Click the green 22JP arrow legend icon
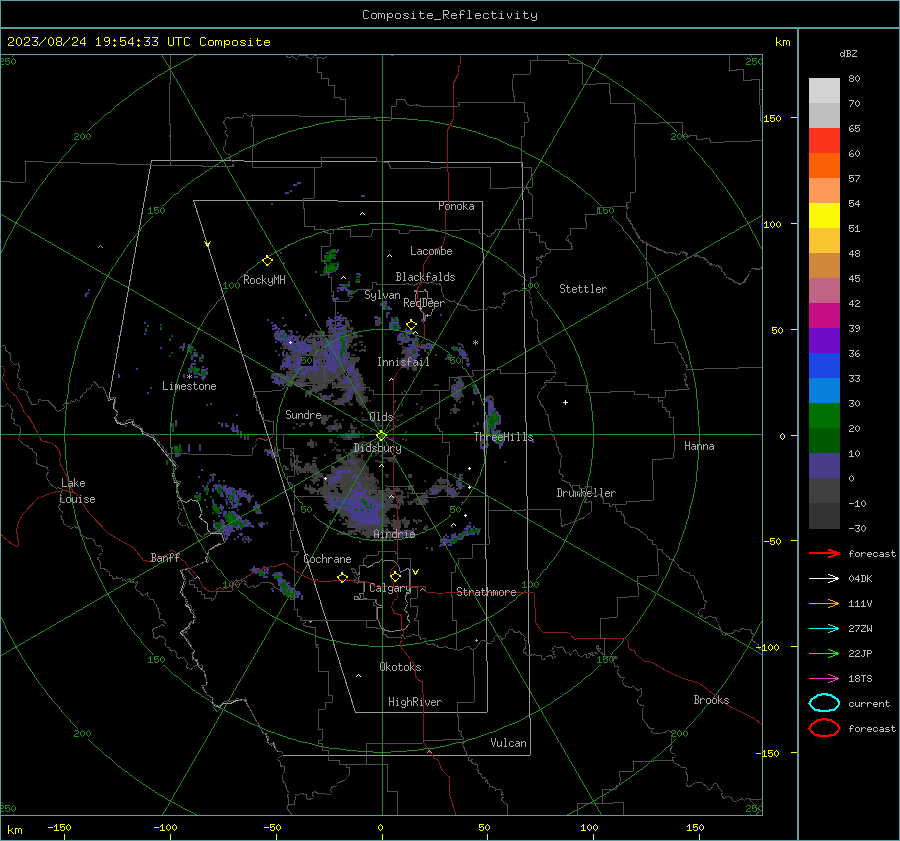Viewport: 900px width, 841px height. [824, 653]
